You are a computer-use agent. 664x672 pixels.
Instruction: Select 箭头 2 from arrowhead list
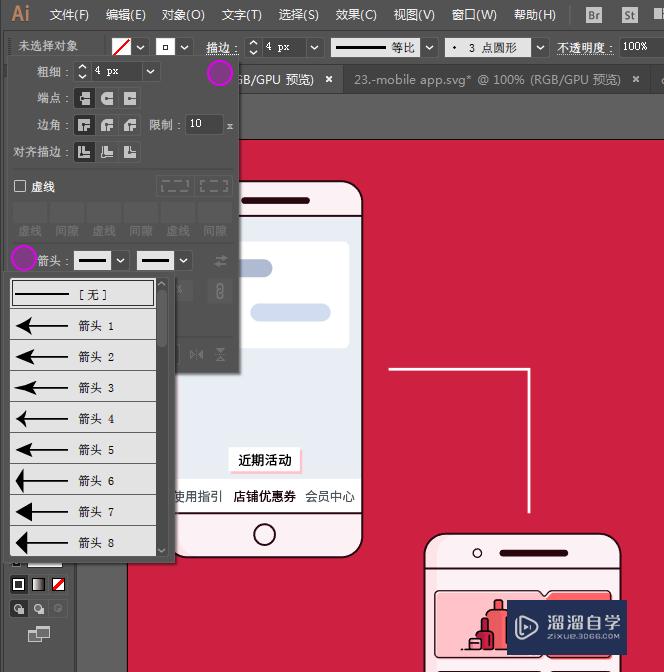click(x=83, y=356)
